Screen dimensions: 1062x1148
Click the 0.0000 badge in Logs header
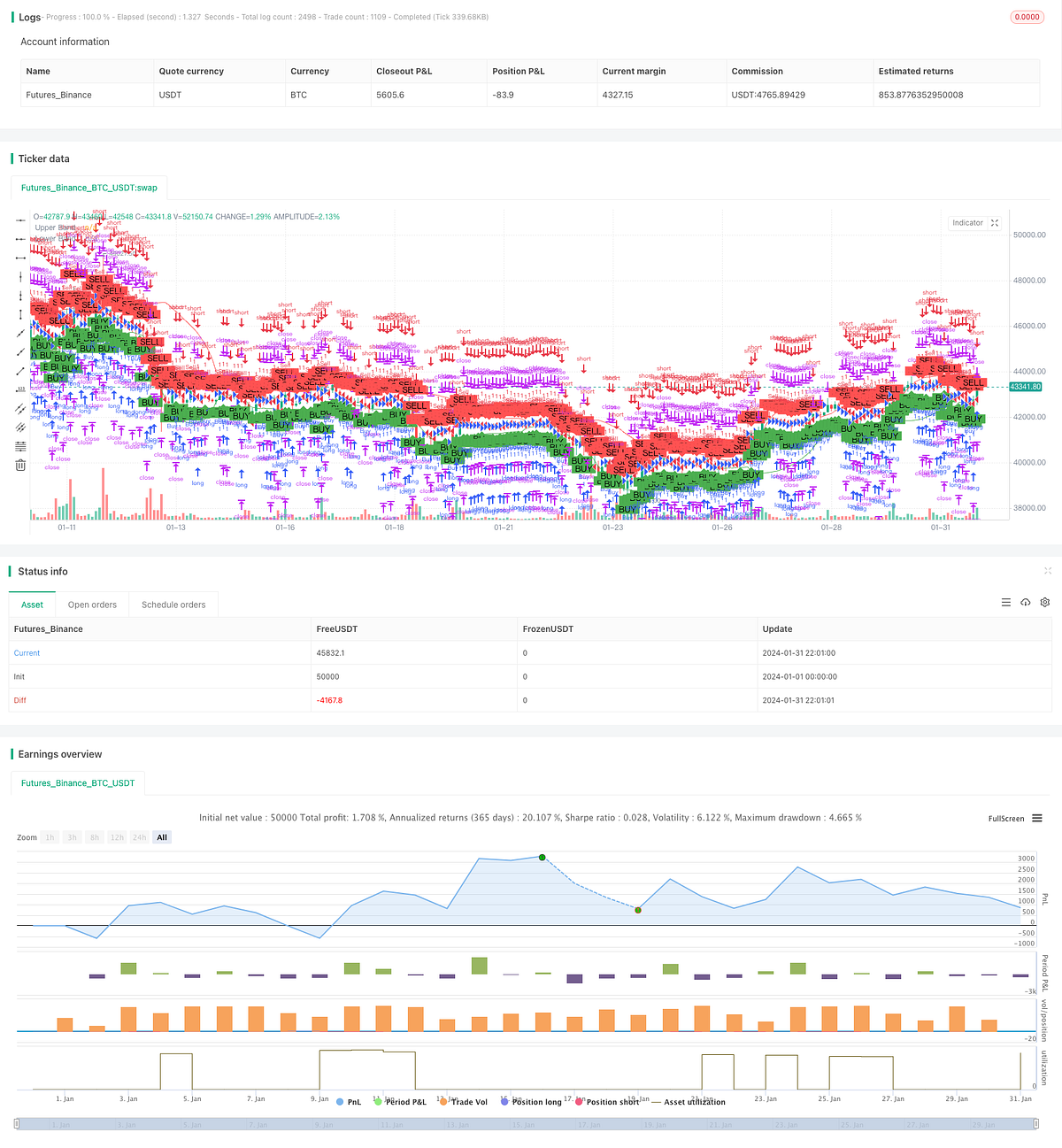pos(1027,17)
